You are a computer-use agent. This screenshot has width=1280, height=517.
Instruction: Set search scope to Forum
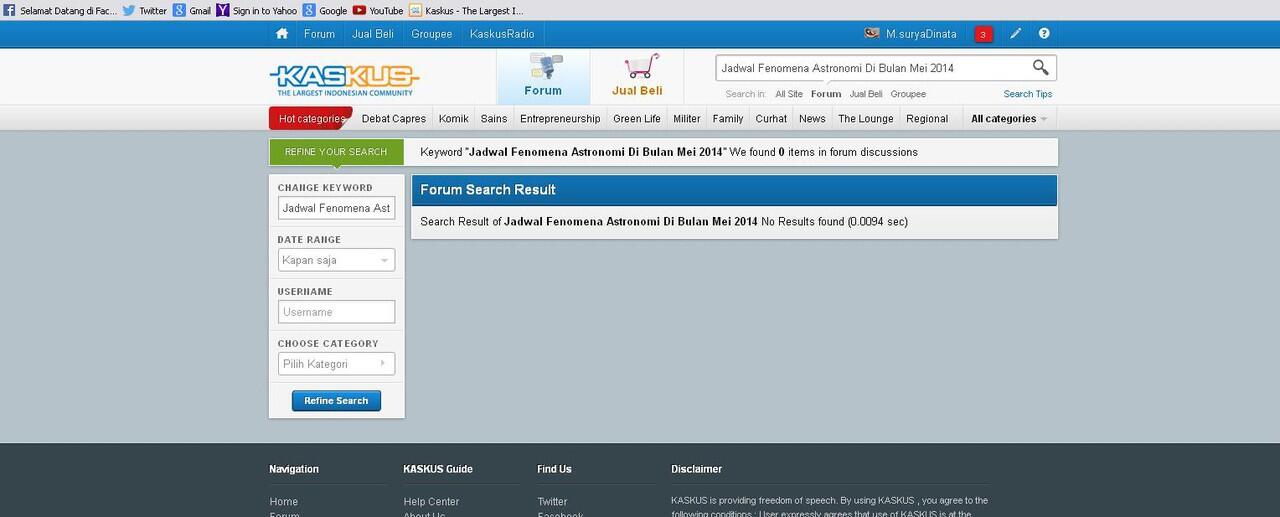(x=826, y=94)
